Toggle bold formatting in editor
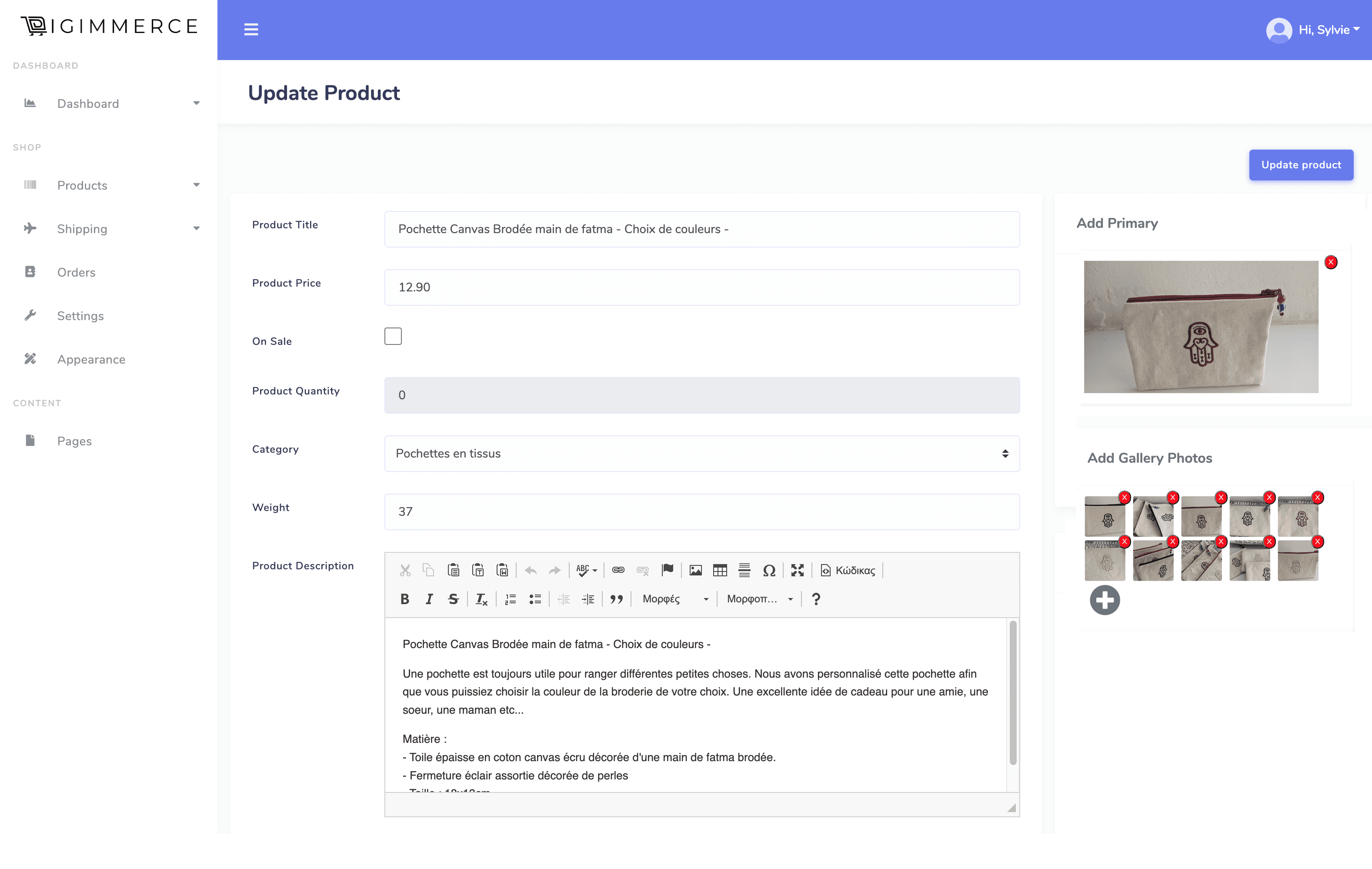Screen dimensions: 1372x869 pos(404,599)
